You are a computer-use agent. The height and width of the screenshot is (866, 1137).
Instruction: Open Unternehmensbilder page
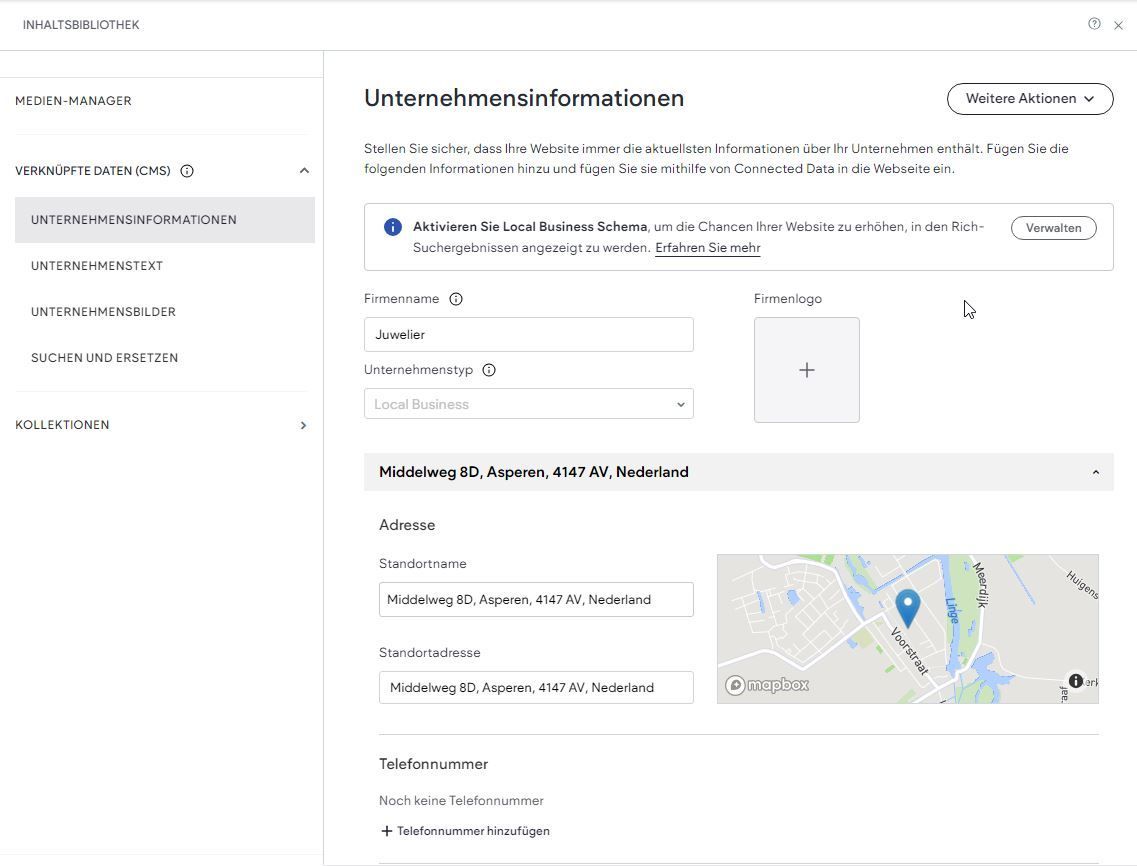(x=104, y=312)
